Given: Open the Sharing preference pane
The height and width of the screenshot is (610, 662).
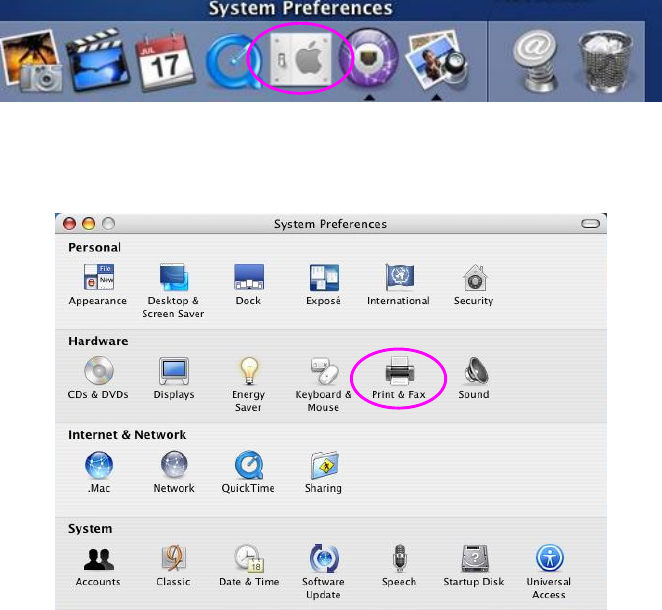Looking at the screenshot, I should (323, 472).
